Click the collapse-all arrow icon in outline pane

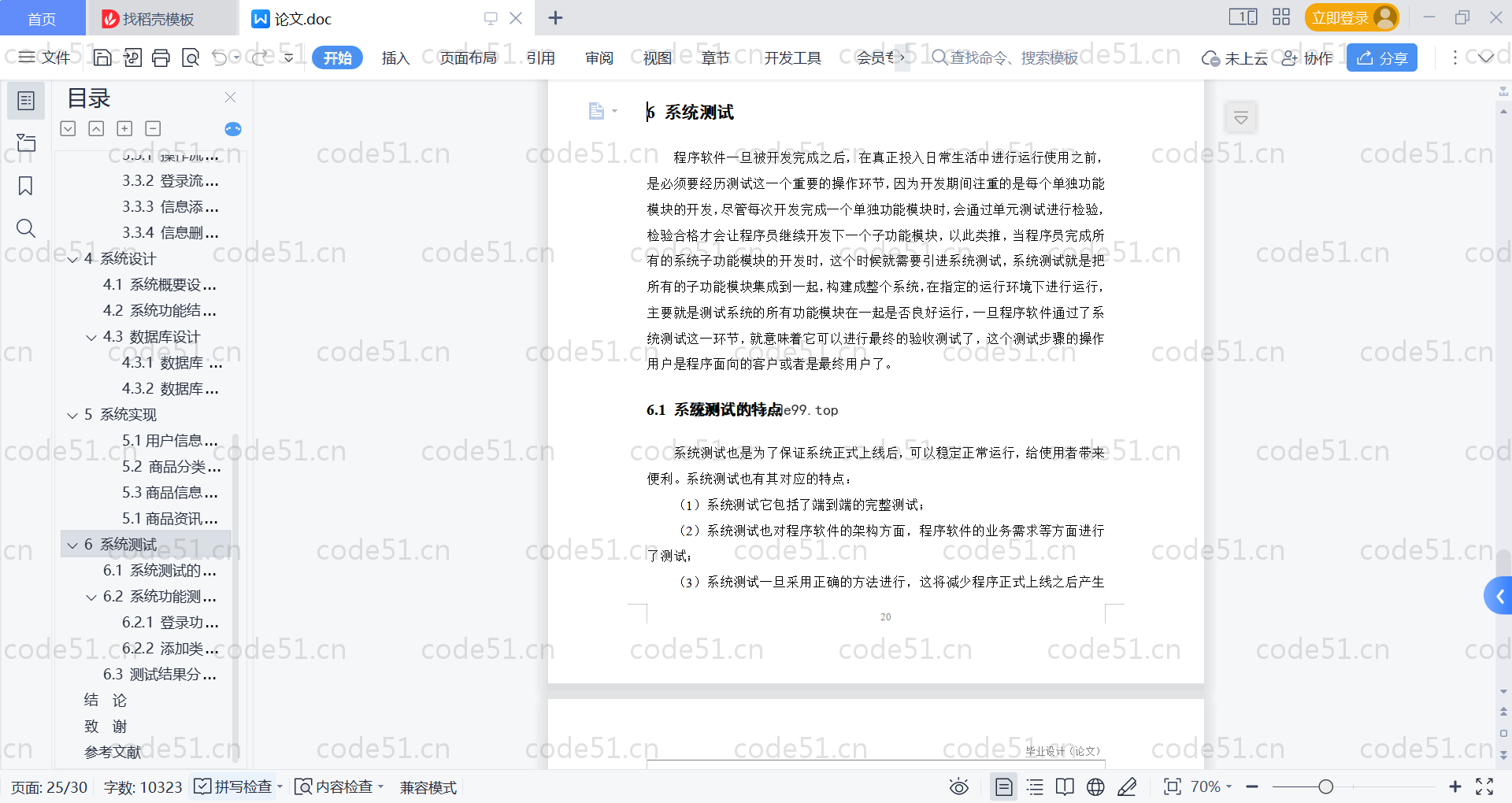point(96,128)
